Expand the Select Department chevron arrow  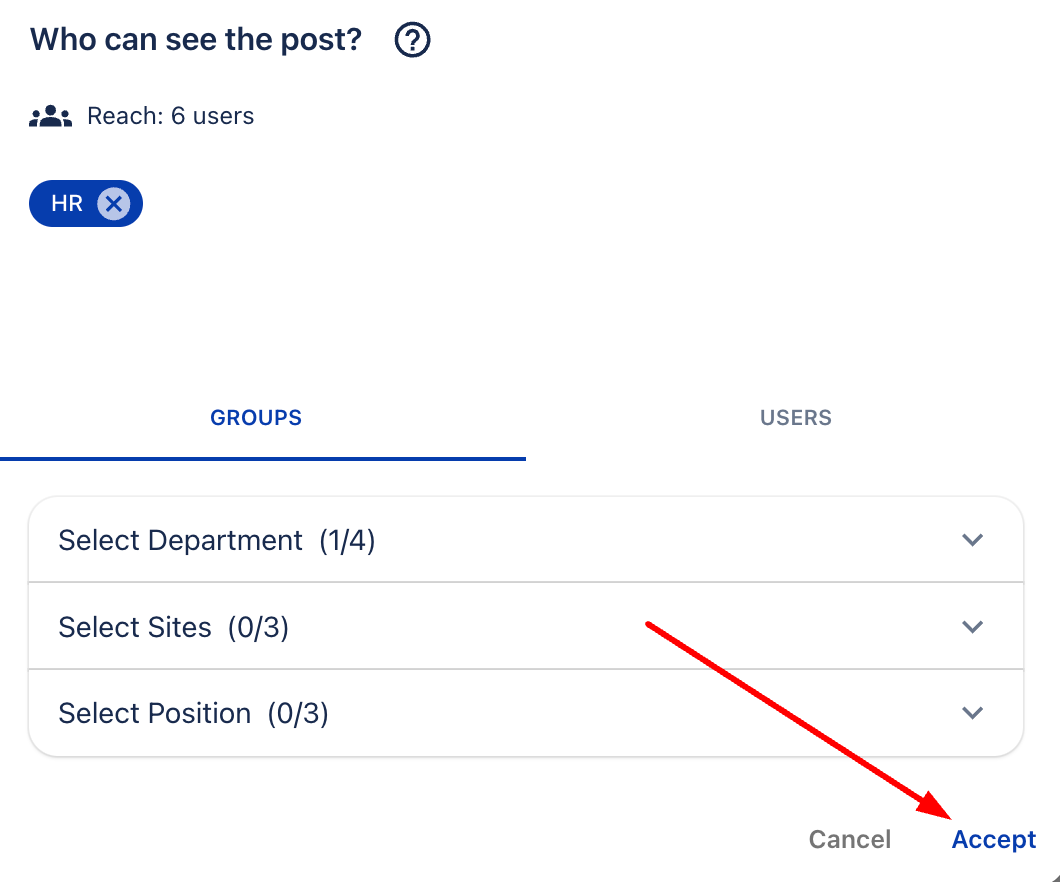click(972, 540)
